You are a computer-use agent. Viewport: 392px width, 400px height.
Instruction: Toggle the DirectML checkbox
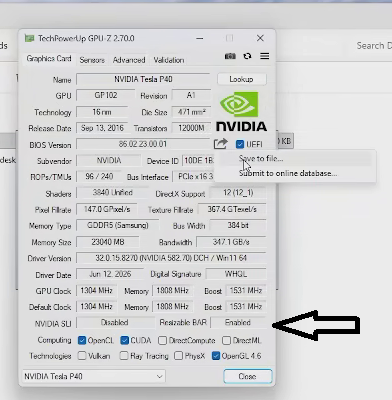226,340
